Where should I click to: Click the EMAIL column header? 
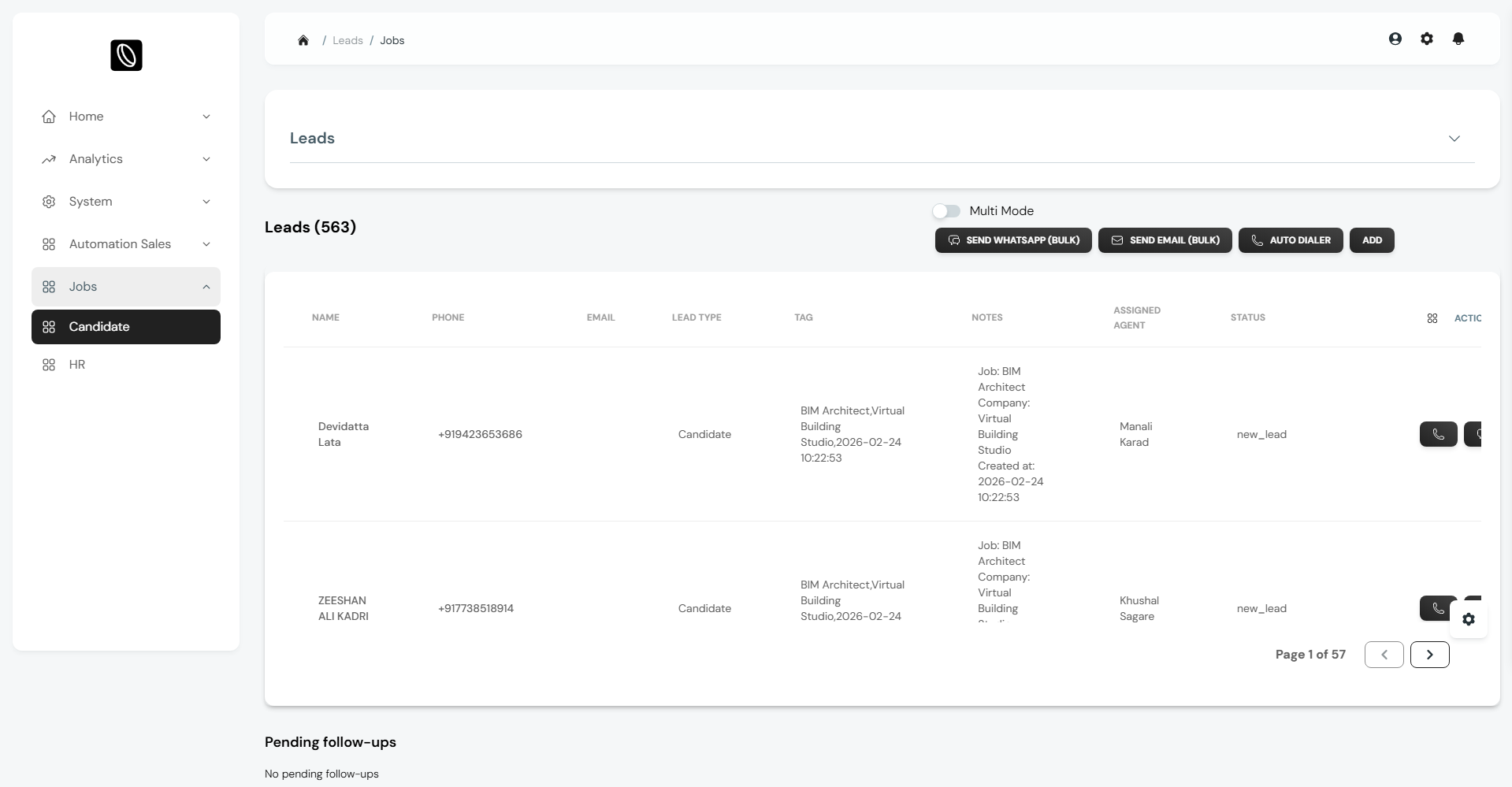pyautogui.click(x=600, y=317)
